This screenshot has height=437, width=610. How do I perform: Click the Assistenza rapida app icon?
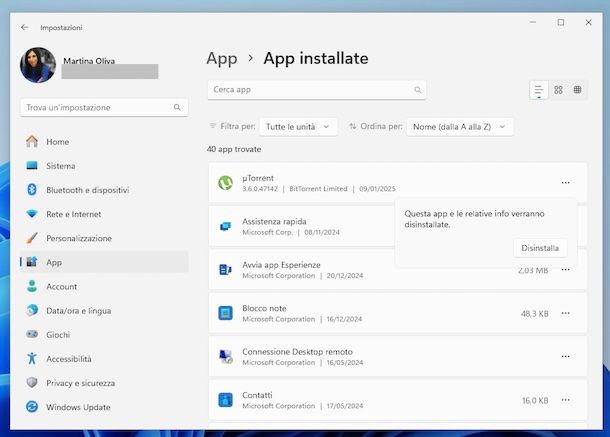[225, 226]
